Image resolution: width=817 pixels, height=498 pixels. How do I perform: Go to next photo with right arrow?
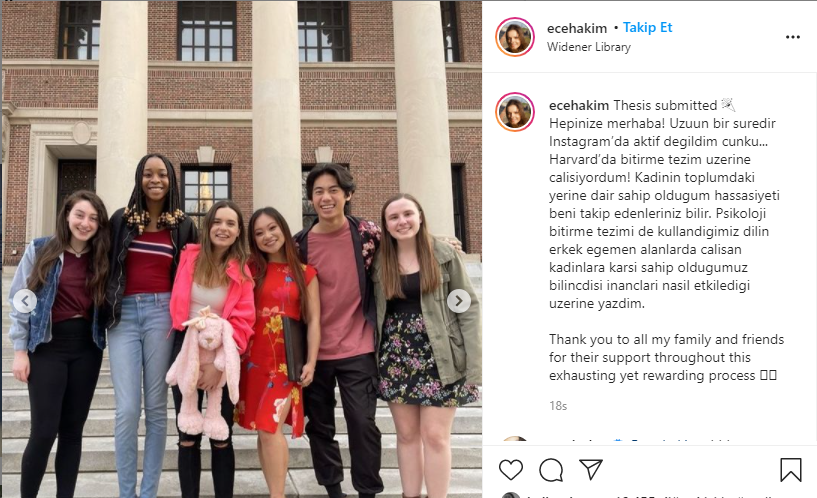click(x=459, y=301)
